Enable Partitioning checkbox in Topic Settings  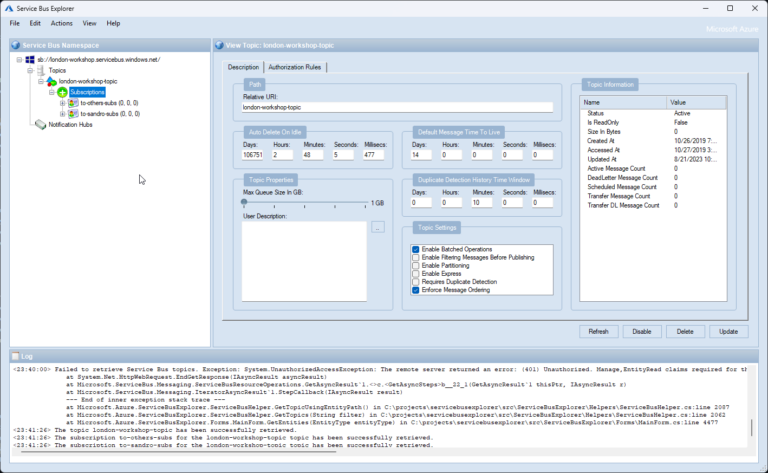pyautogui.click(x=416, y=265)
